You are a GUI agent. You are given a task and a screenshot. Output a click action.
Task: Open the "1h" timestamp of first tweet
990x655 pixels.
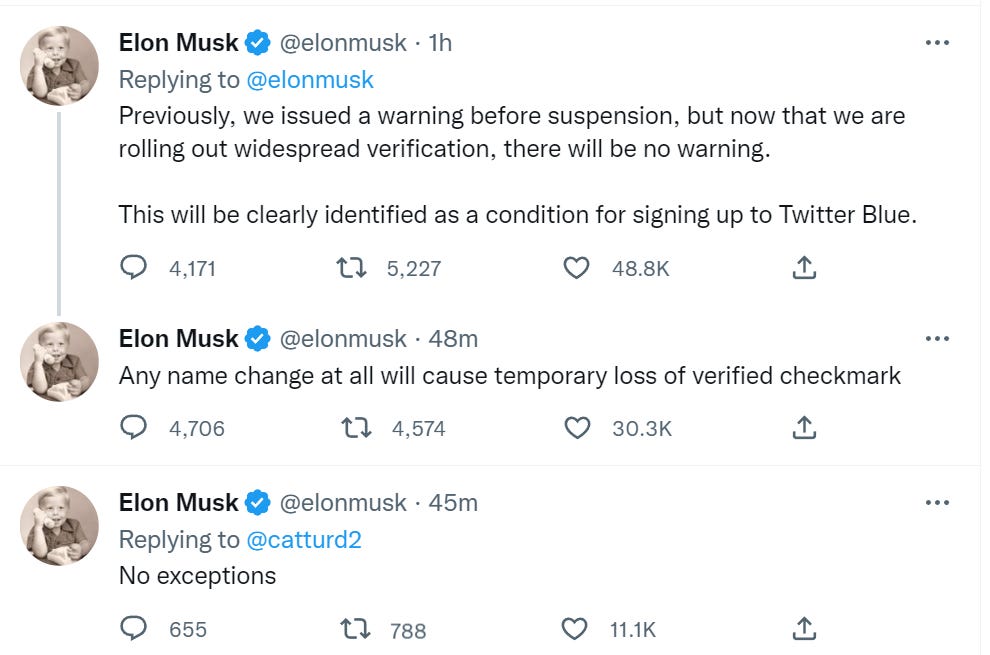point(440,43)
